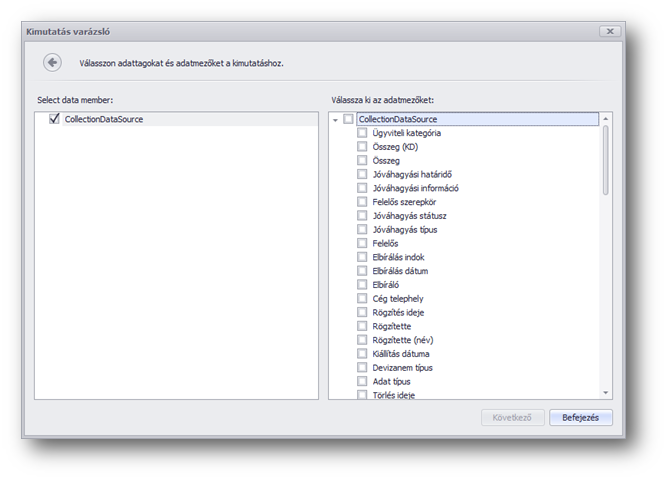The width and height of the screenshot is (668, 481).
Task: Close the Kimutatás varázsló dialog
Action: [608, 31]
